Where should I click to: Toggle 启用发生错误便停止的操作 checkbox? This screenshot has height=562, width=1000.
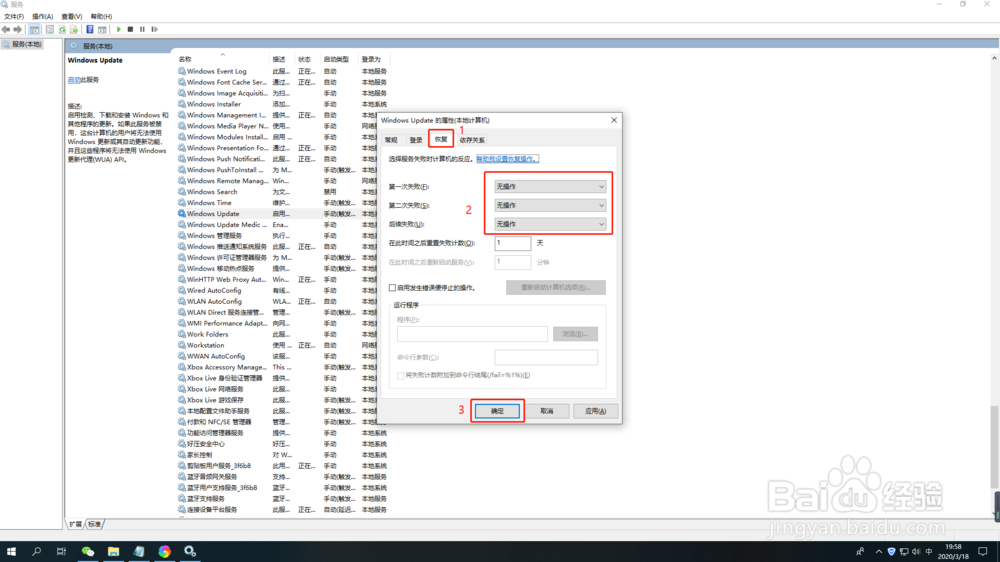point(392,288)
